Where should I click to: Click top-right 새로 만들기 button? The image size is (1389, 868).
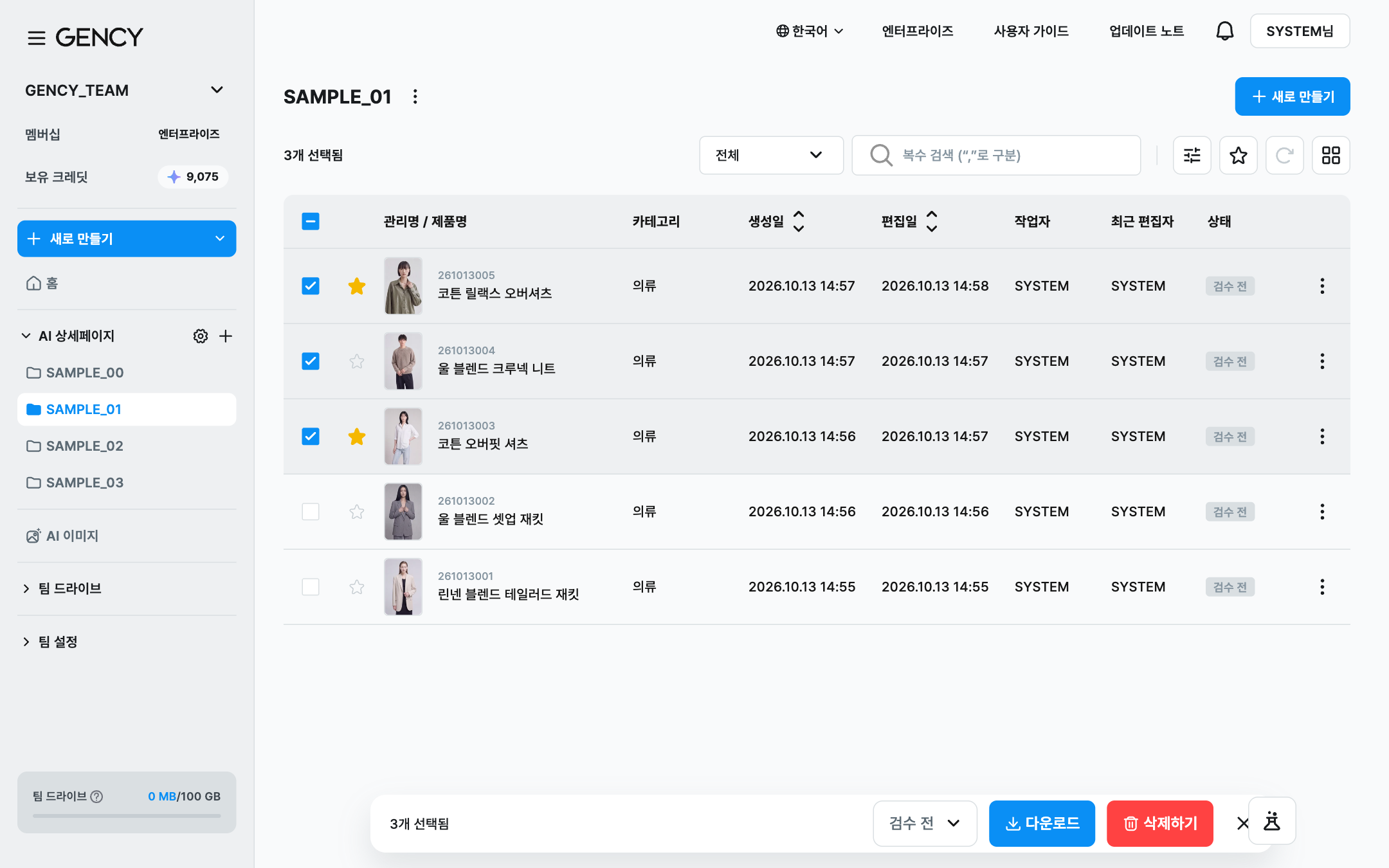pos(1292,96)
